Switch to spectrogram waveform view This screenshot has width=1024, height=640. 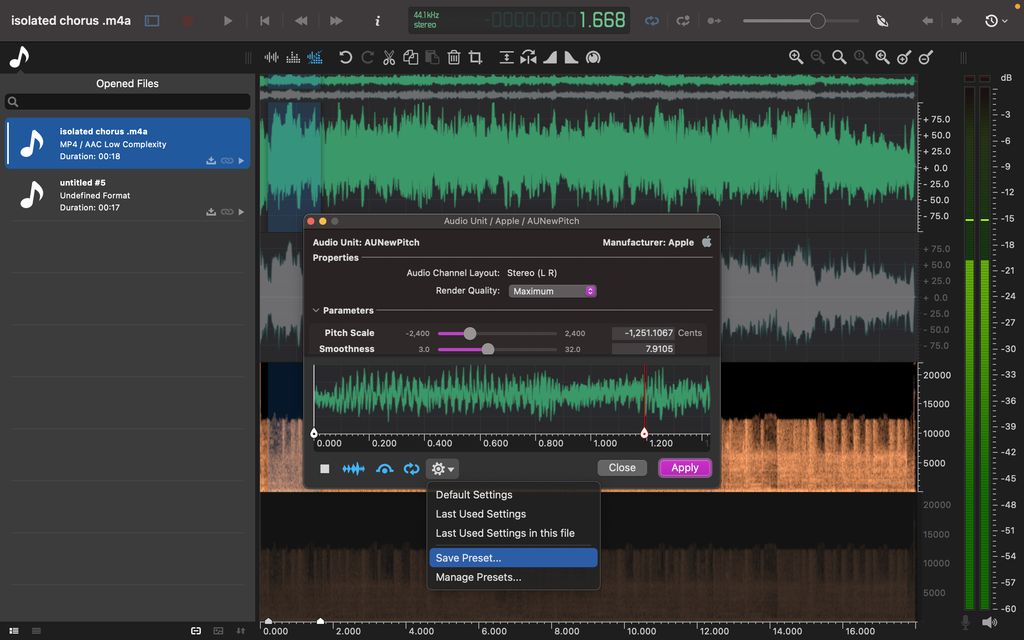tap(315, 57)
